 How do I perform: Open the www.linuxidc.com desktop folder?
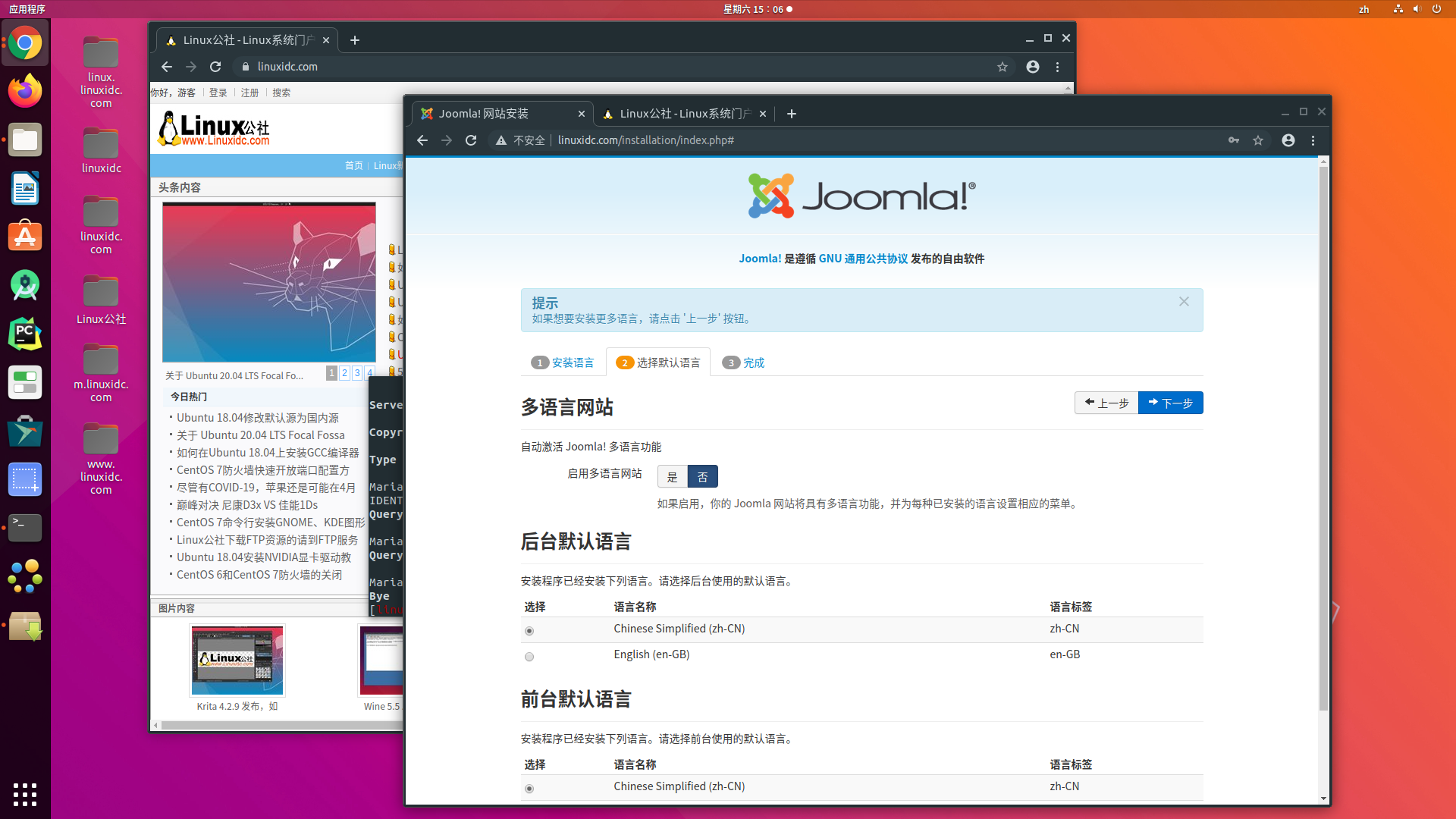point(101,459)
